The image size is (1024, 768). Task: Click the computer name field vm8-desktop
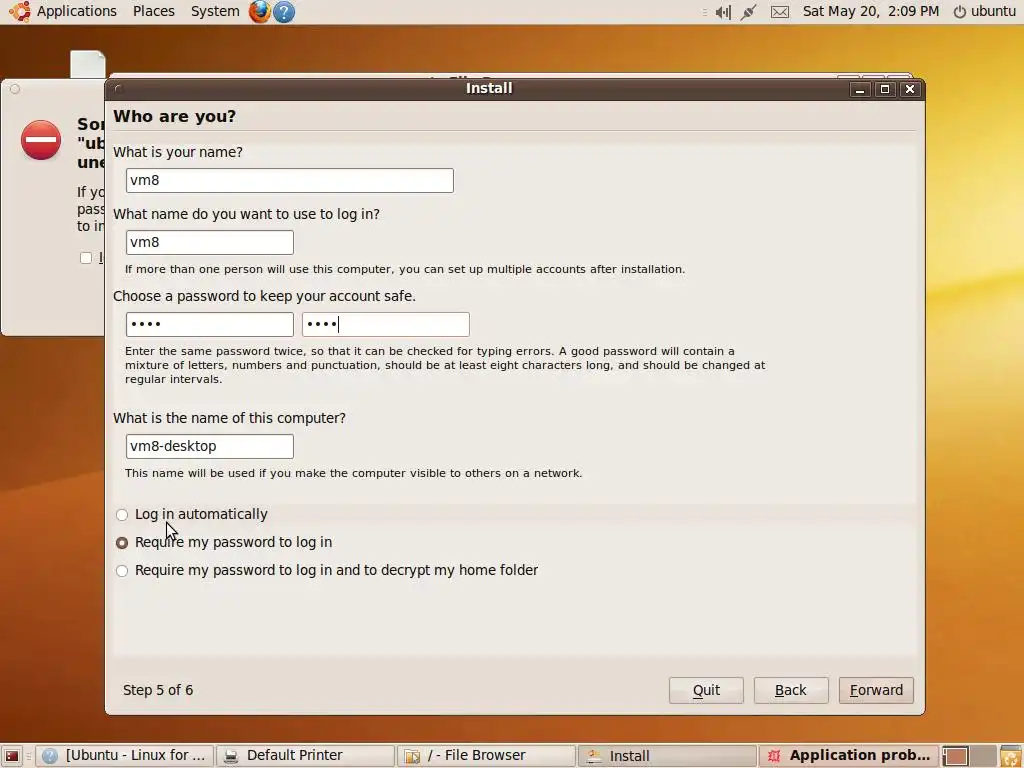pos(210,447)
